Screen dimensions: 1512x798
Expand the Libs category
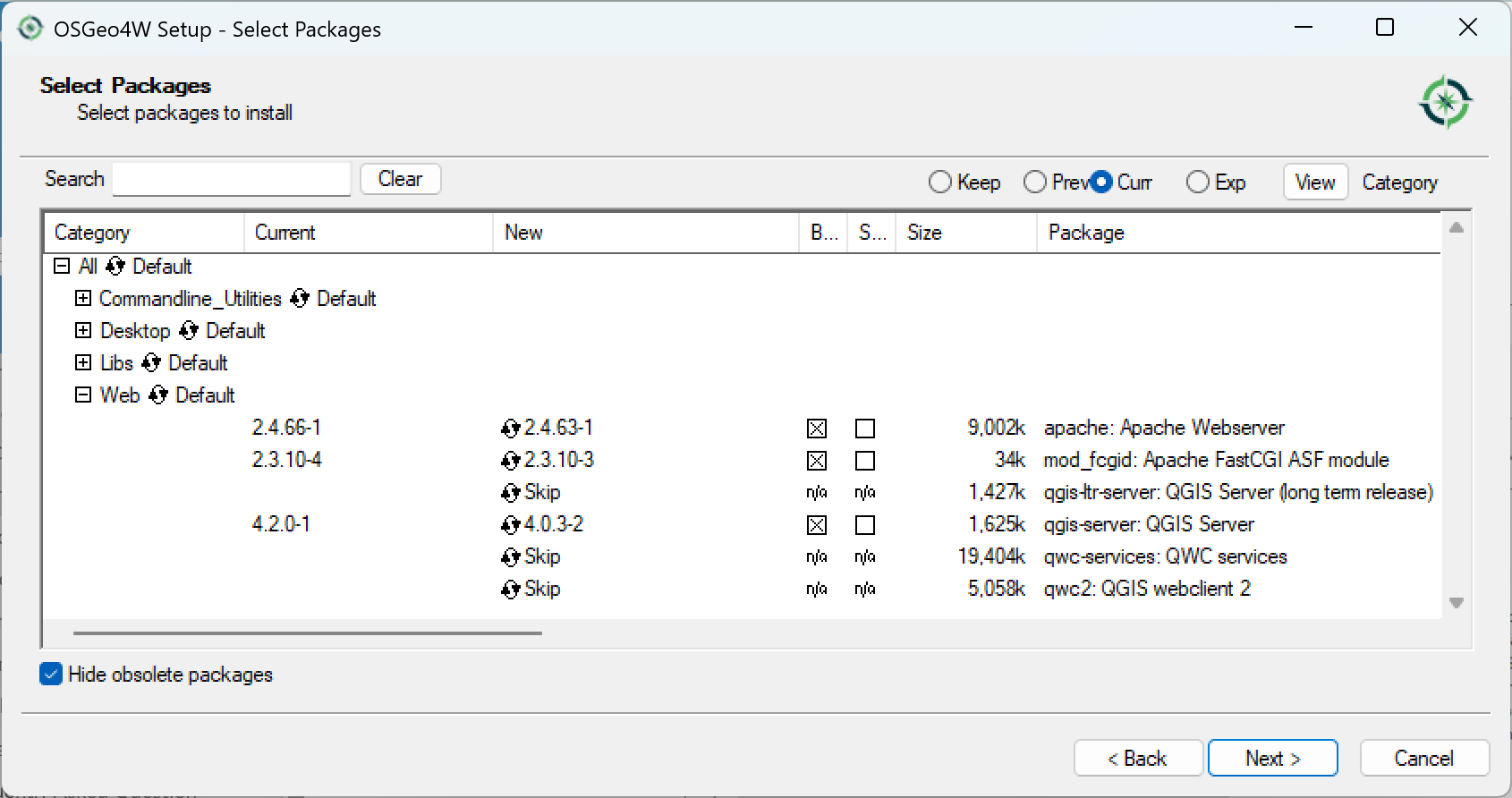click(83, 362)
